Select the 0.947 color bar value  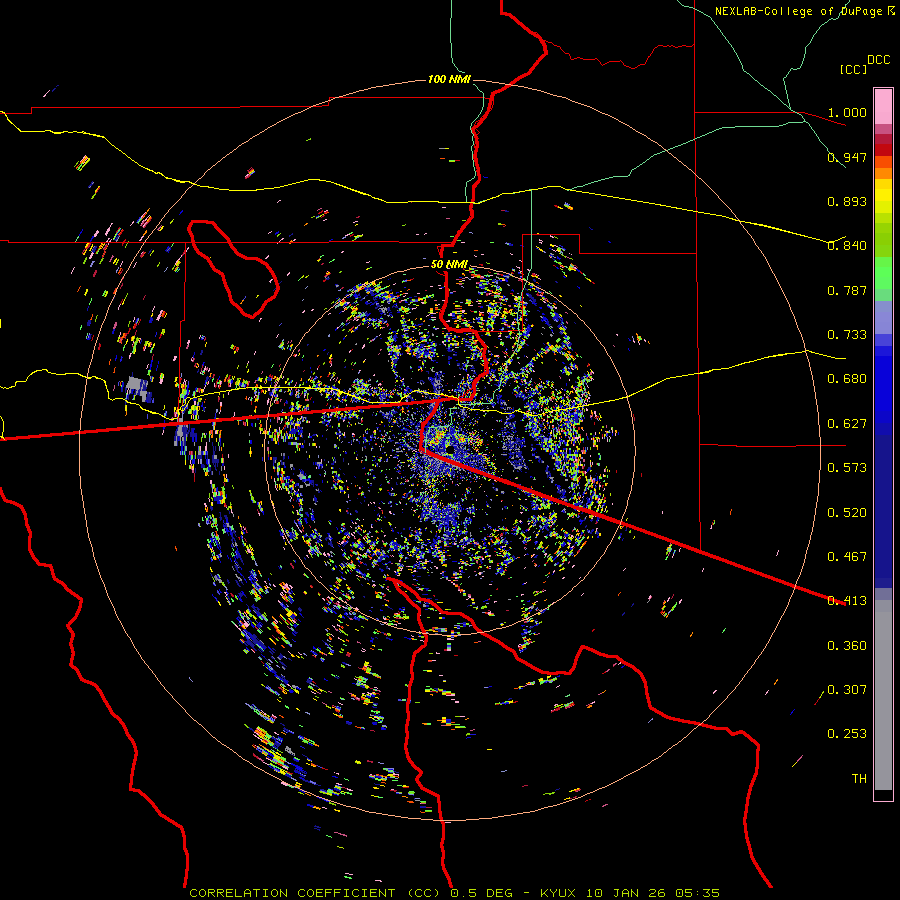(x=847, y=157)
